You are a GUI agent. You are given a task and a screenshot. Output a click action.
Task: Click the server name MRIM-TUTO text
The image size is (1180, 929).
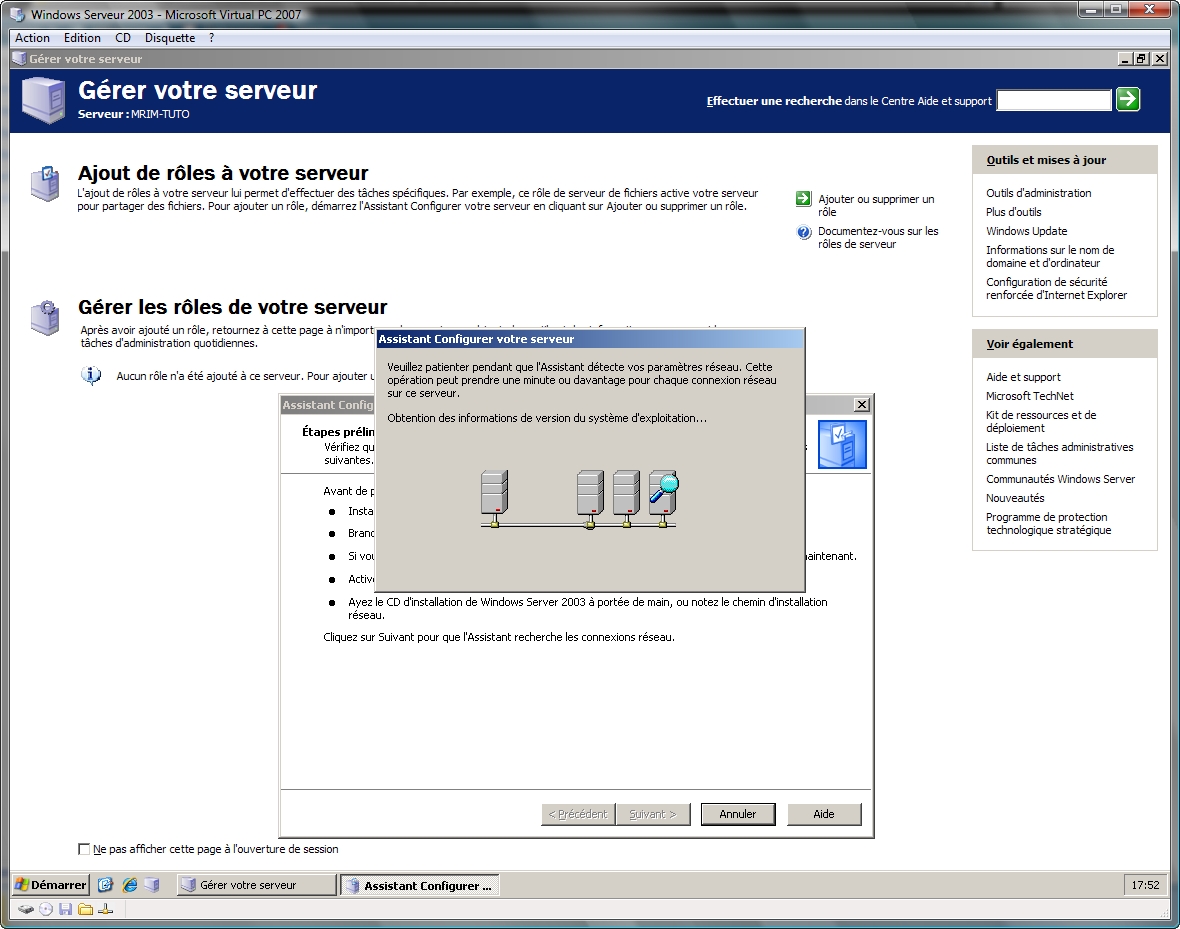[160, 114]
